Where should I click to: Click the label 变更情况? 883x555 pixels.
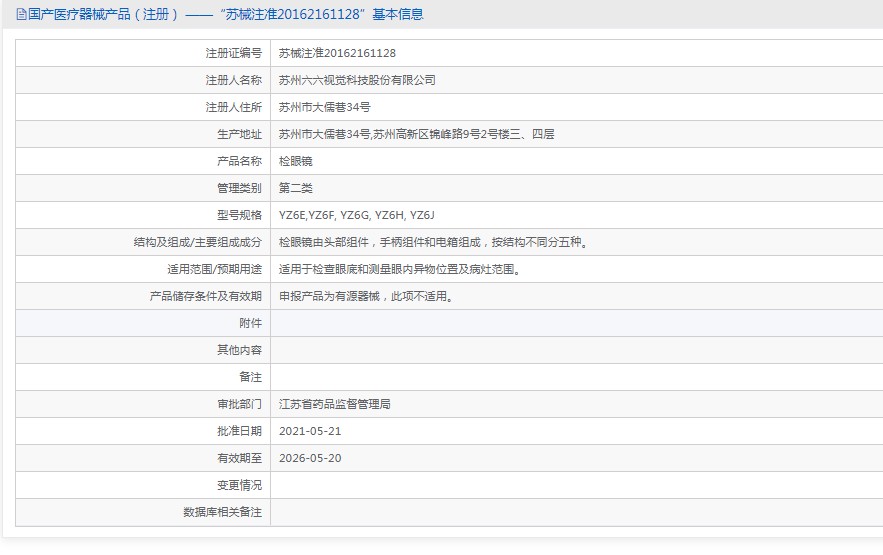click(x=239, y=485)
